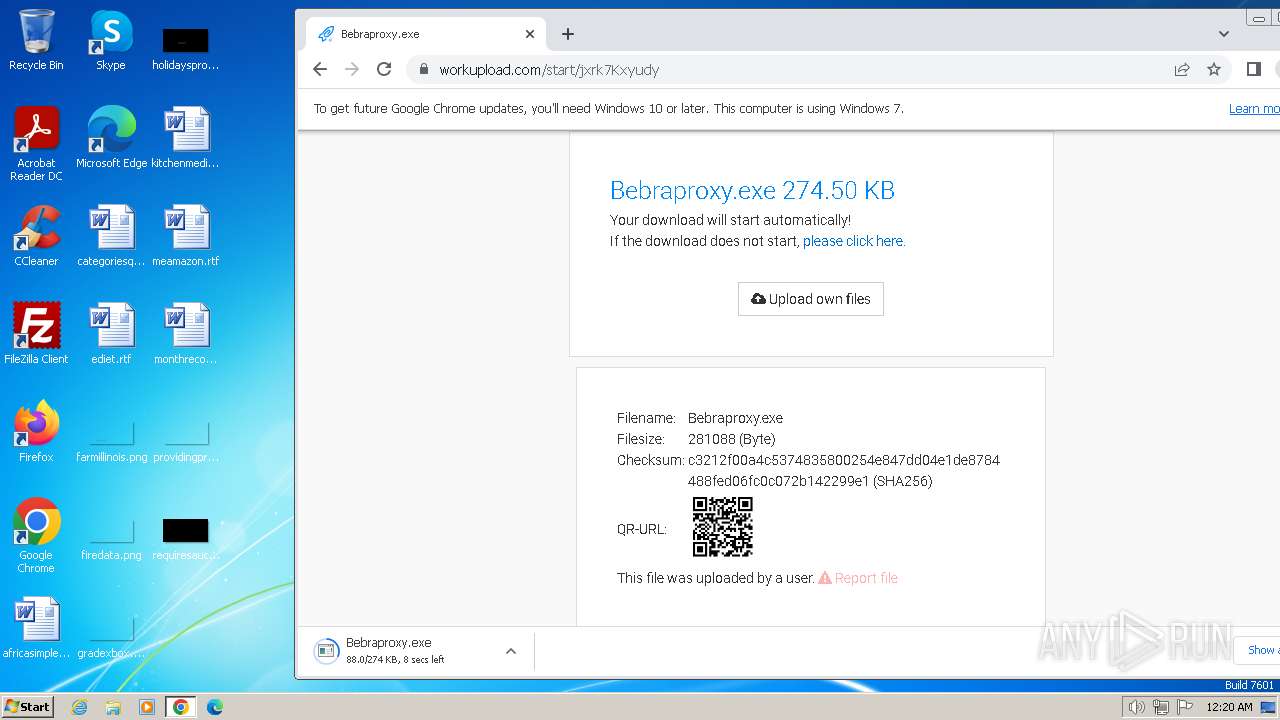Open meamazon.rtf file on desktop

click(x=186, y=235)
